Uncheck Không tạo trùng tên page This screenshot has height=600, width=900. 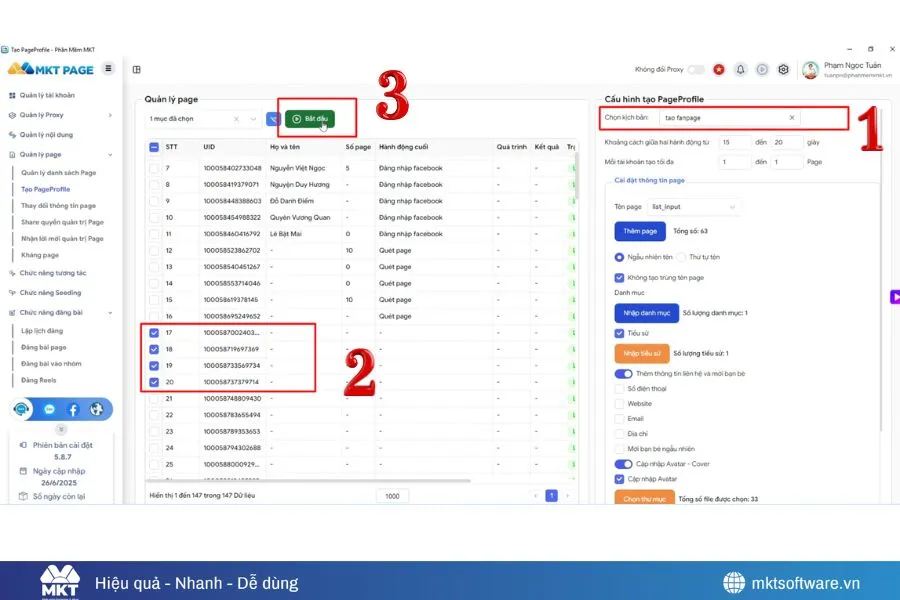pos(618,278)
